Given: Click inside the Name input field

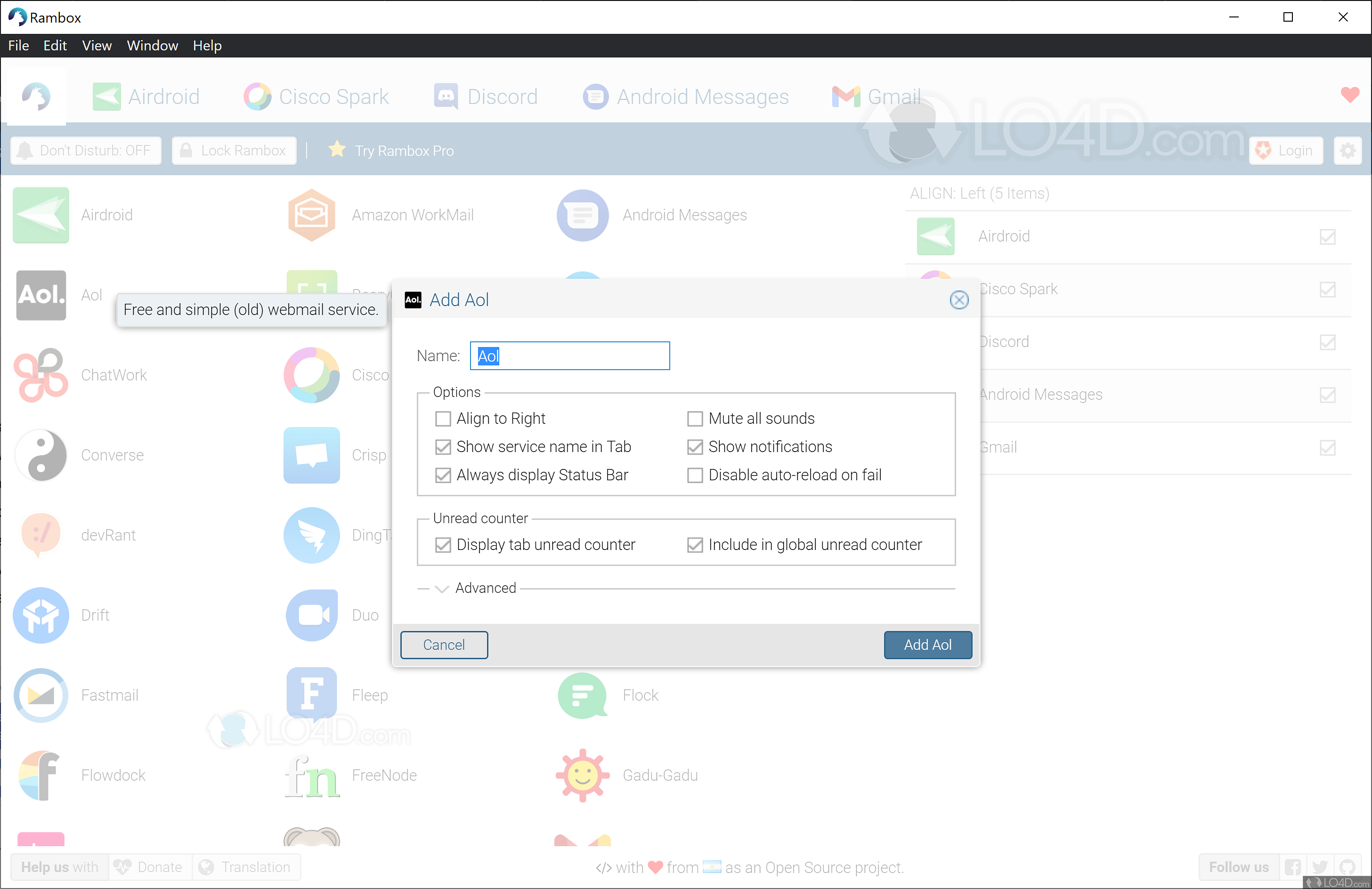Looking at the screenshot, I should 569,356.
